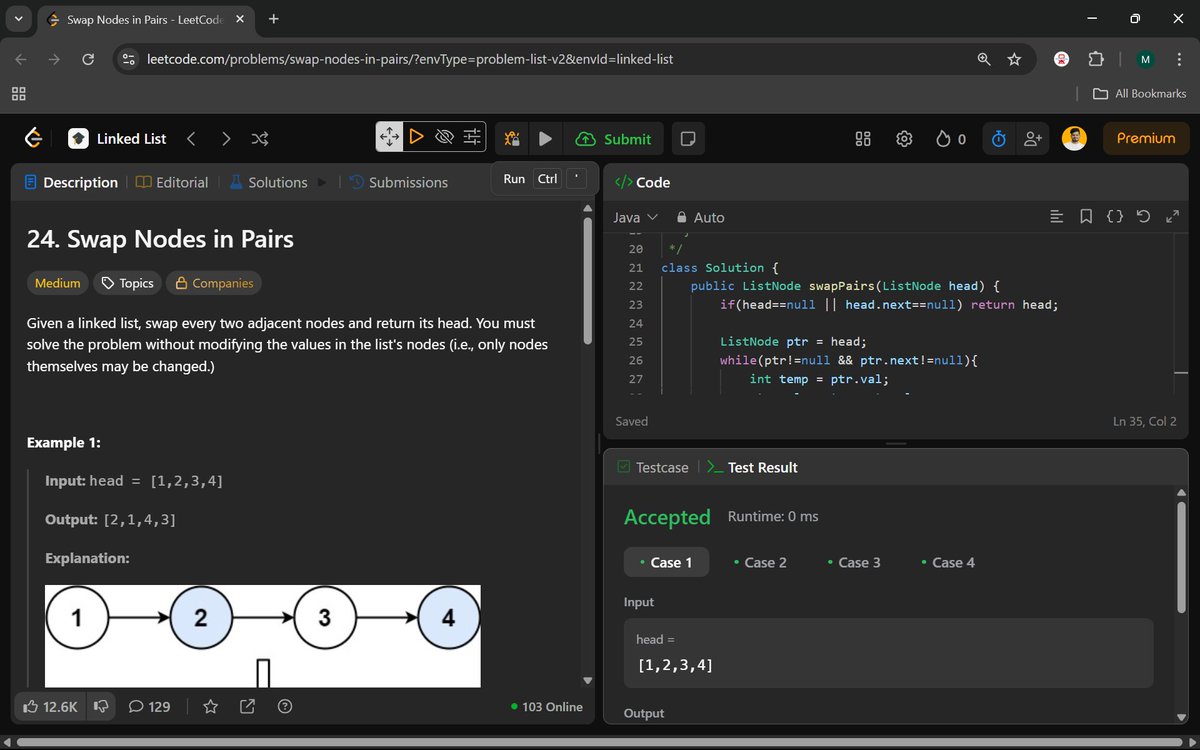This screenshot has height=750, width=1200.
Task: Toggle the Auto lock option
Action: [700, 217]
